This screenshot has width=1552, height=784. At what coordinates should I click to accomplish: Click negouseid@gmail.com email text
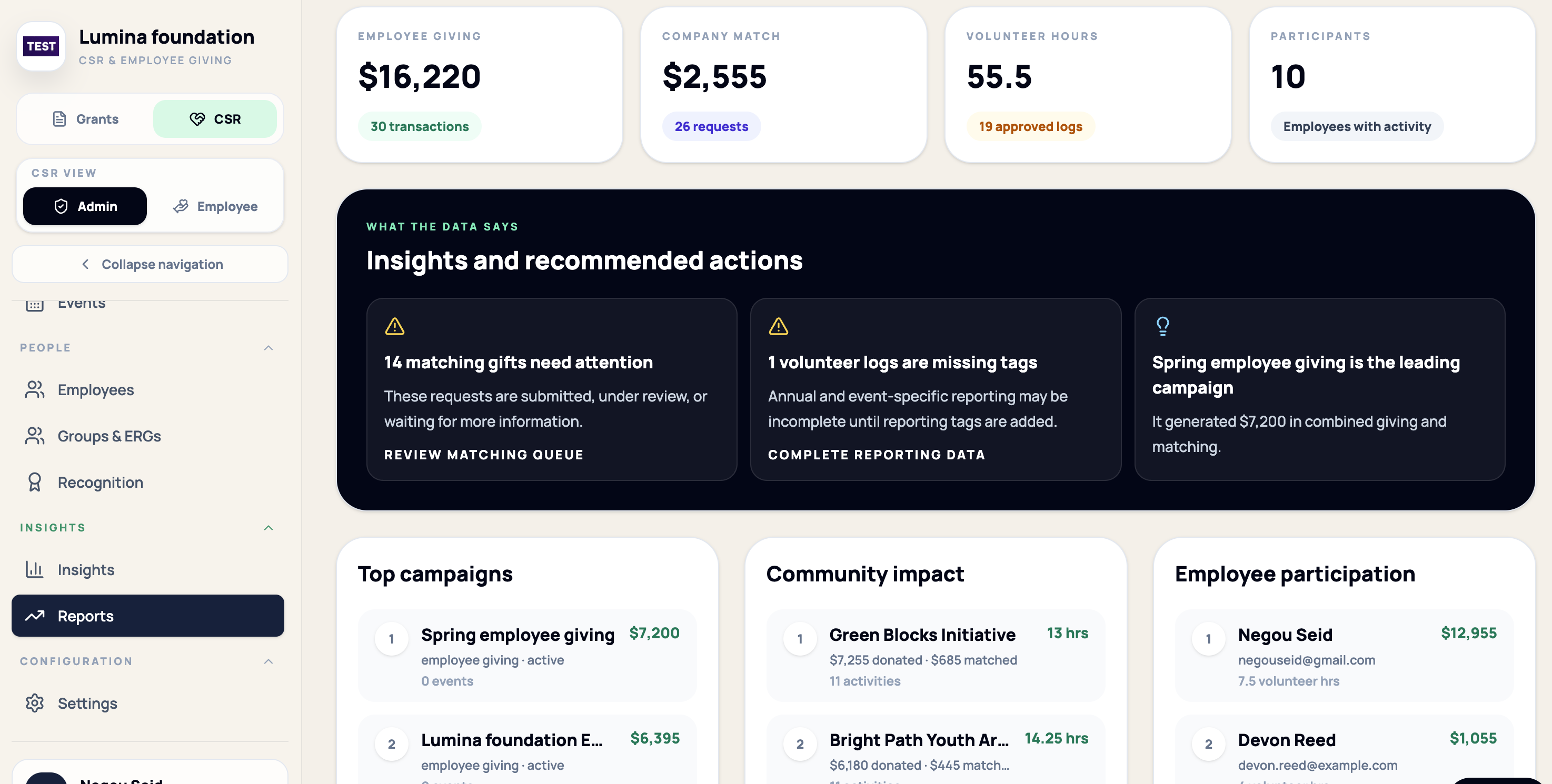[x=1306, y=660]
